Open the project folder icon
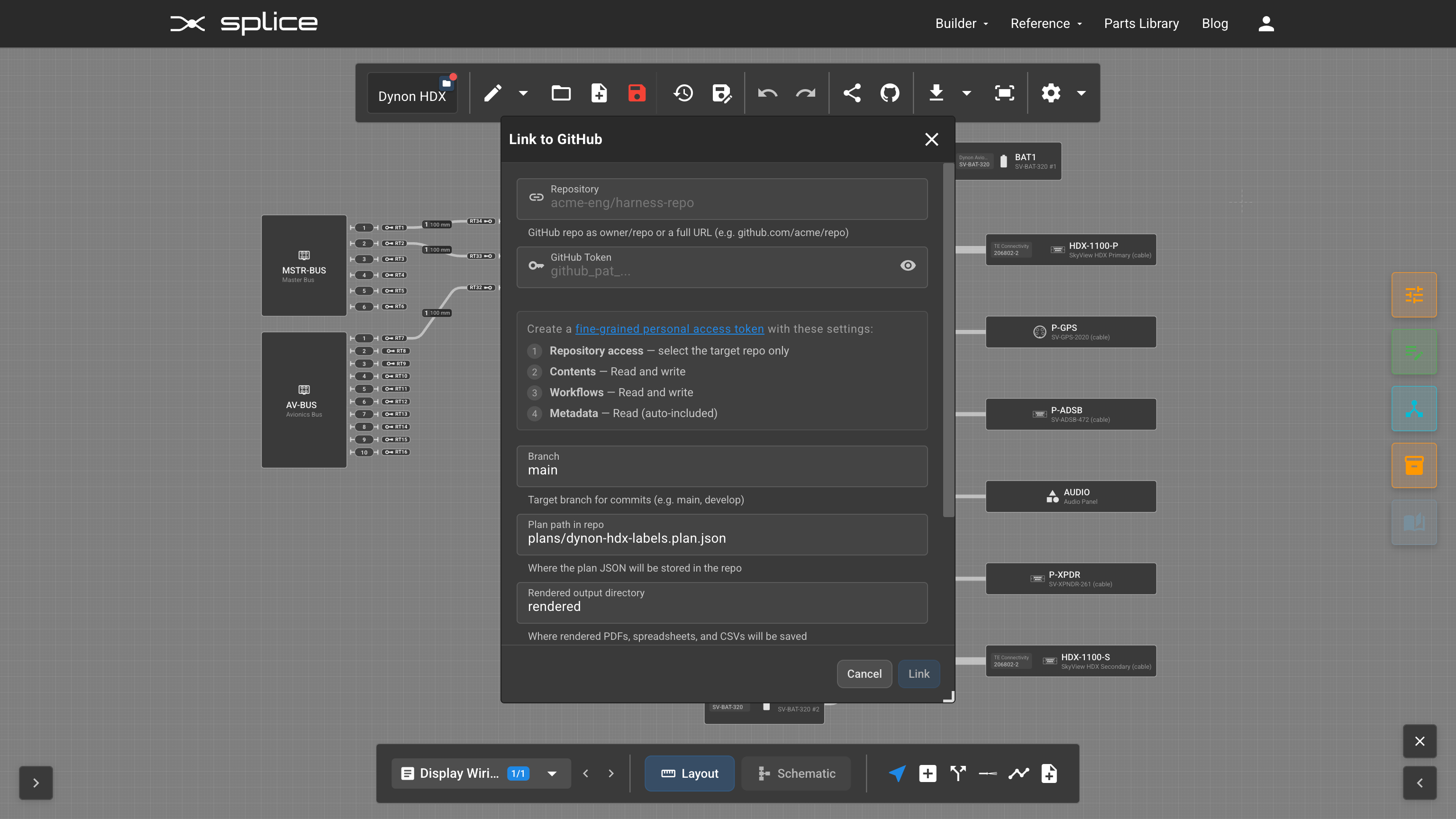Viewport: 1456px width, 819px height. click(x=561, y=93)
